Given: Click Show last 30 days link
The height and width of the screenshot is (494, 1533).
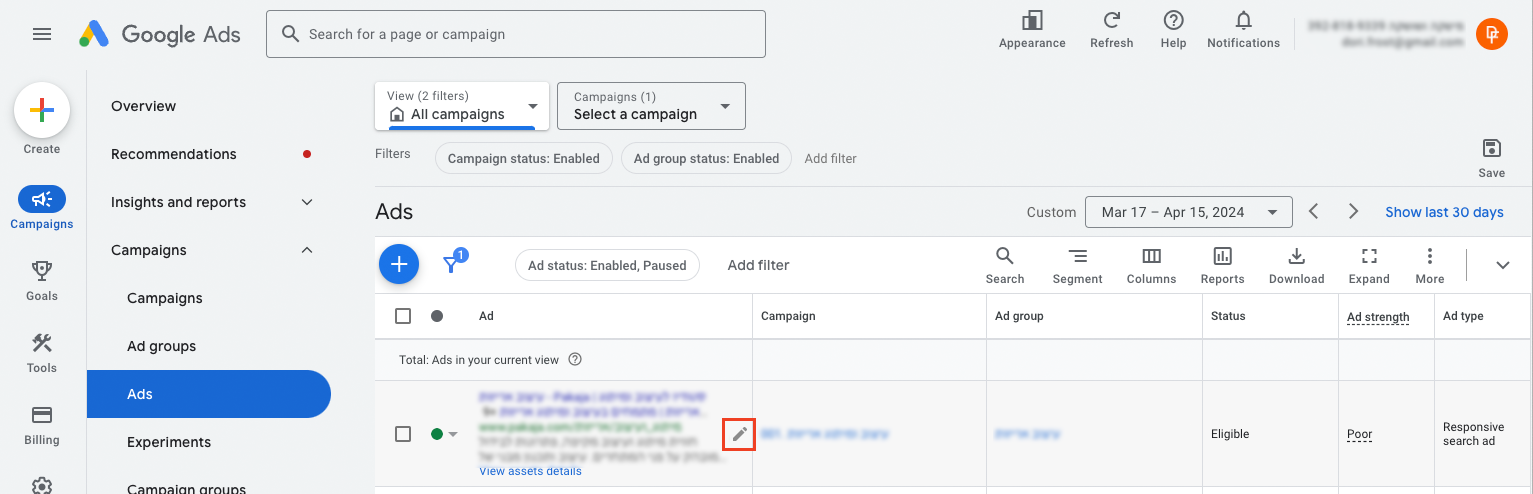Looking at the screenshot, I should (x=1444, y=212).
